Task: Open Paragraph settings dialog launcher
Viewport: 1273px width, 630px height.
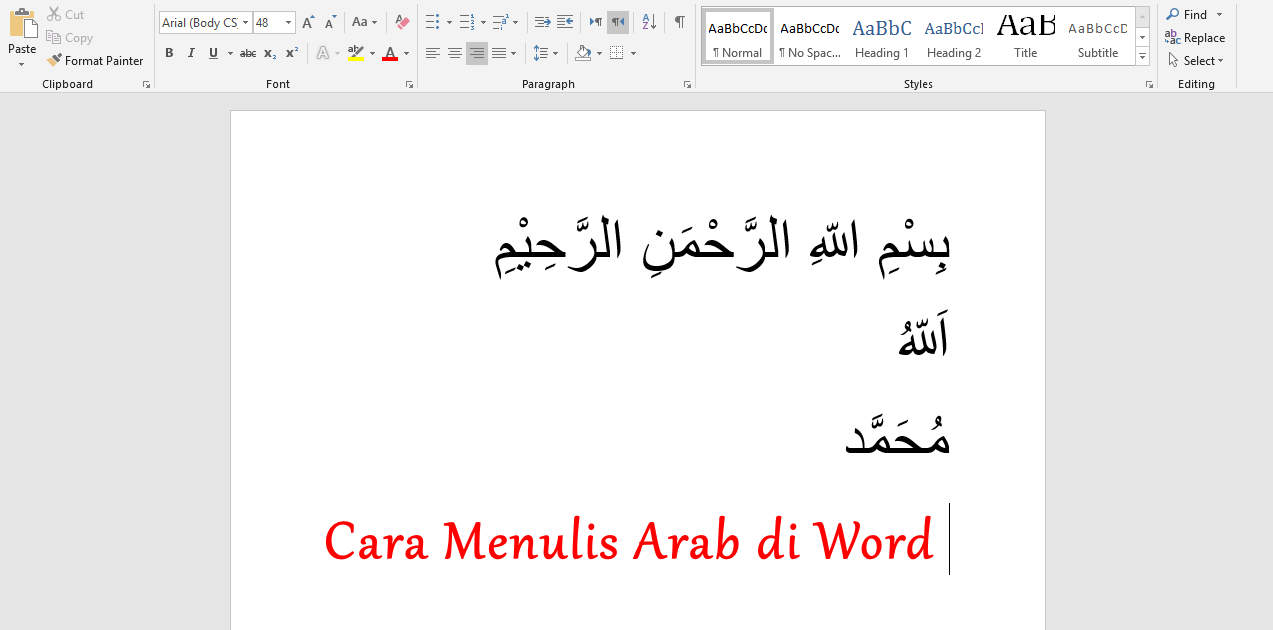Action: click(687, 85)
